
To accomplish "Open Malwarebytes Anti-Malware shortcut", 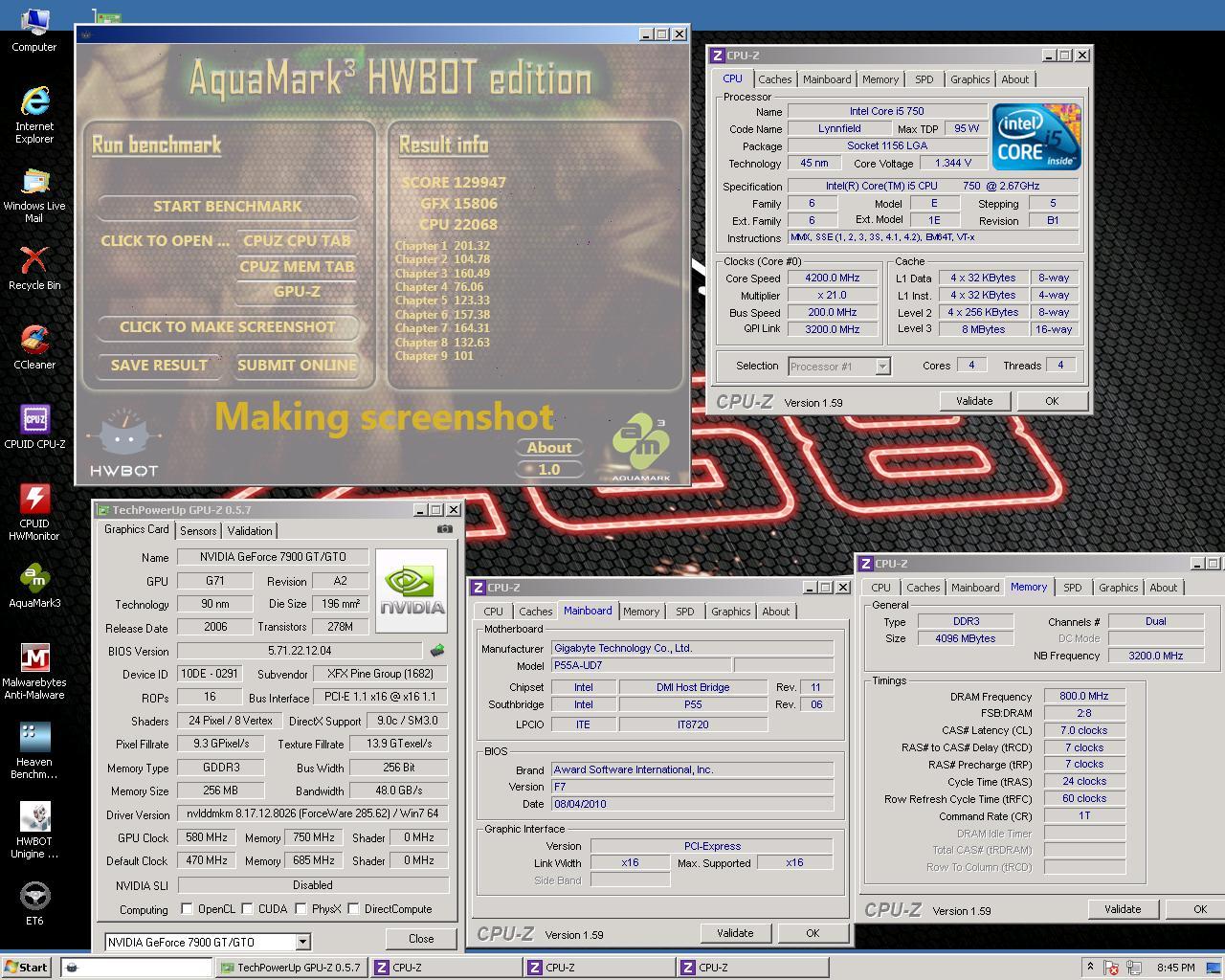I will pos(34,671).
